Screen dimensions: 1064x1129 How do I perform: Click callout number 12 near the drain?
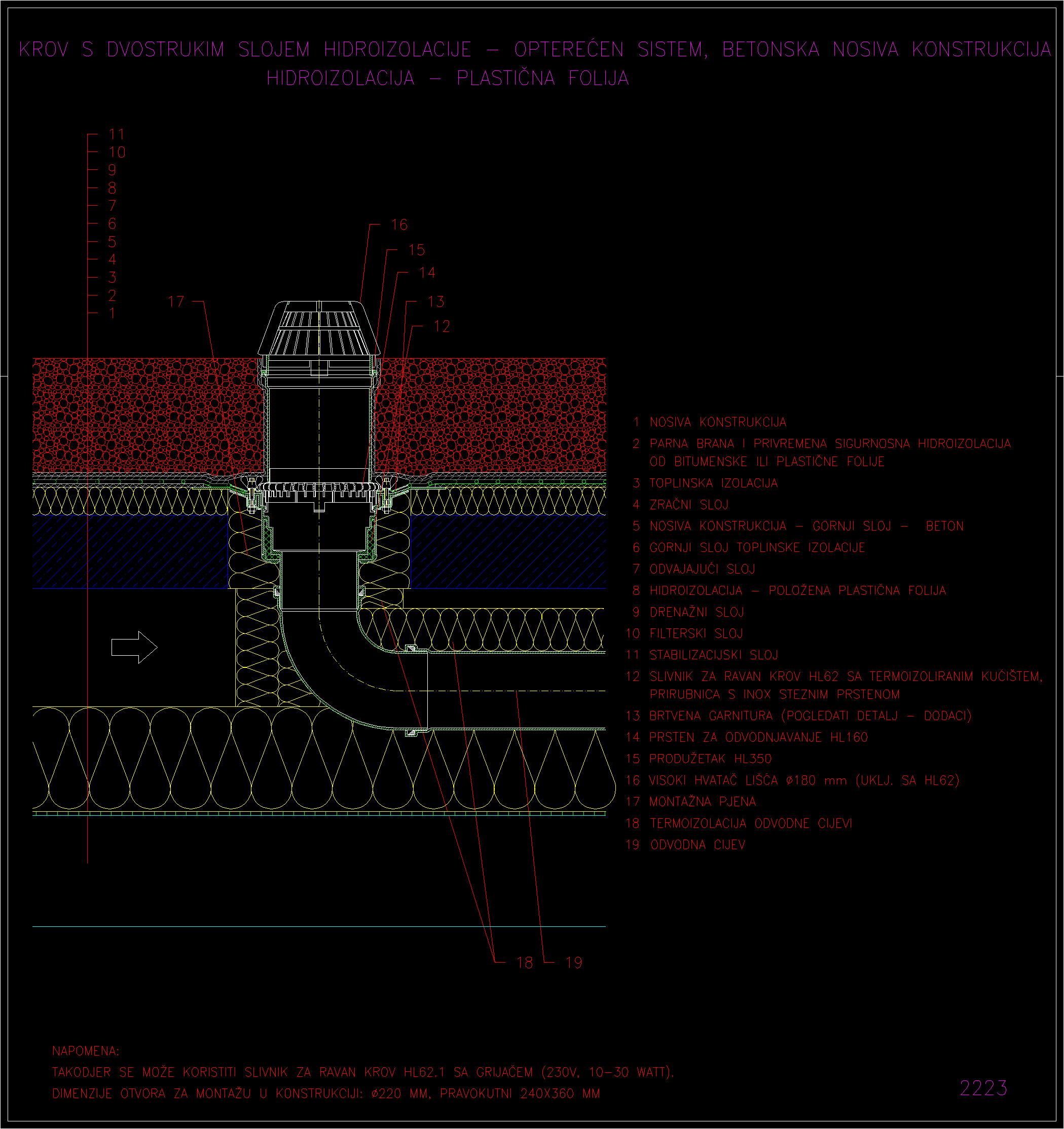click(x=442, y=326)
